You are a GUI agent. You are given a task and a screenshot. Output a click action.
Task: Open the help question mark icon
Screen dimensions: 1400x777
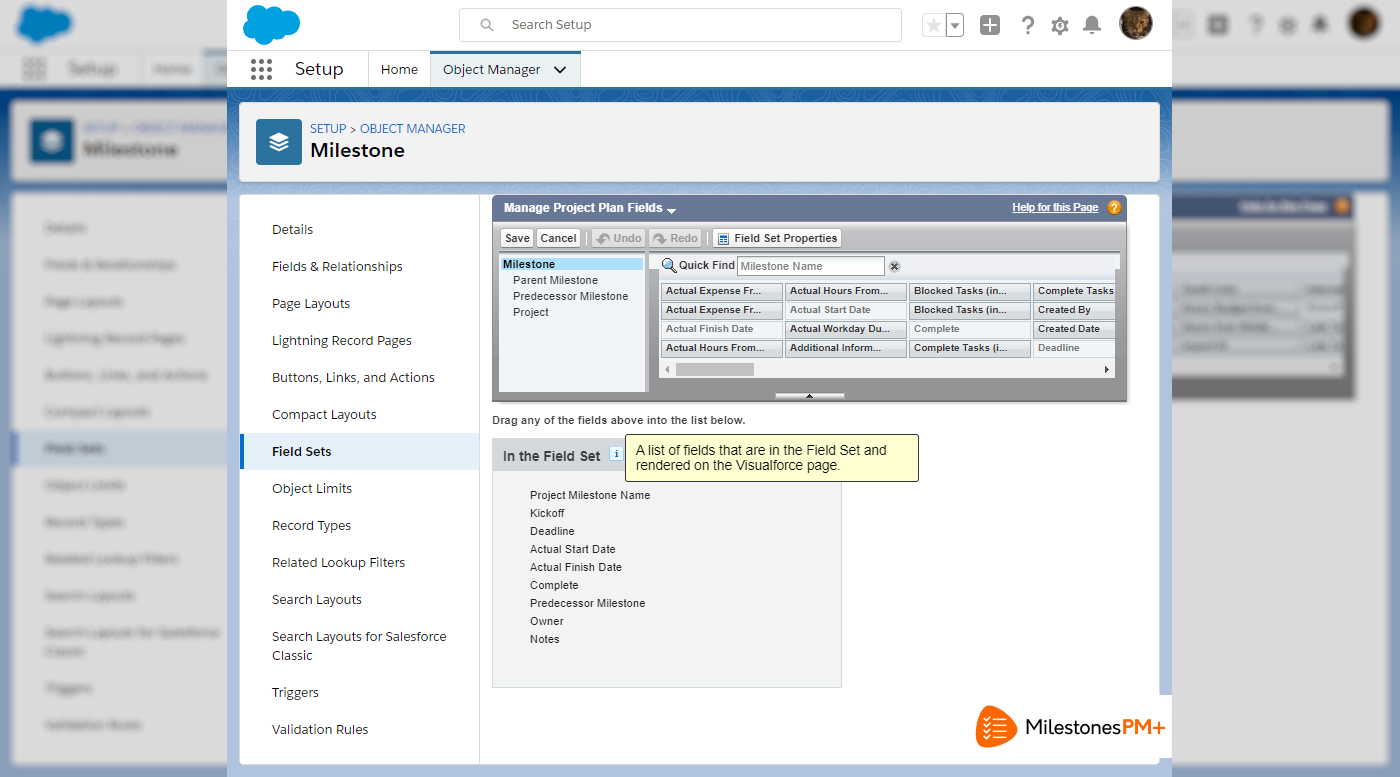pyautogui.click(x=1027, y=25)
